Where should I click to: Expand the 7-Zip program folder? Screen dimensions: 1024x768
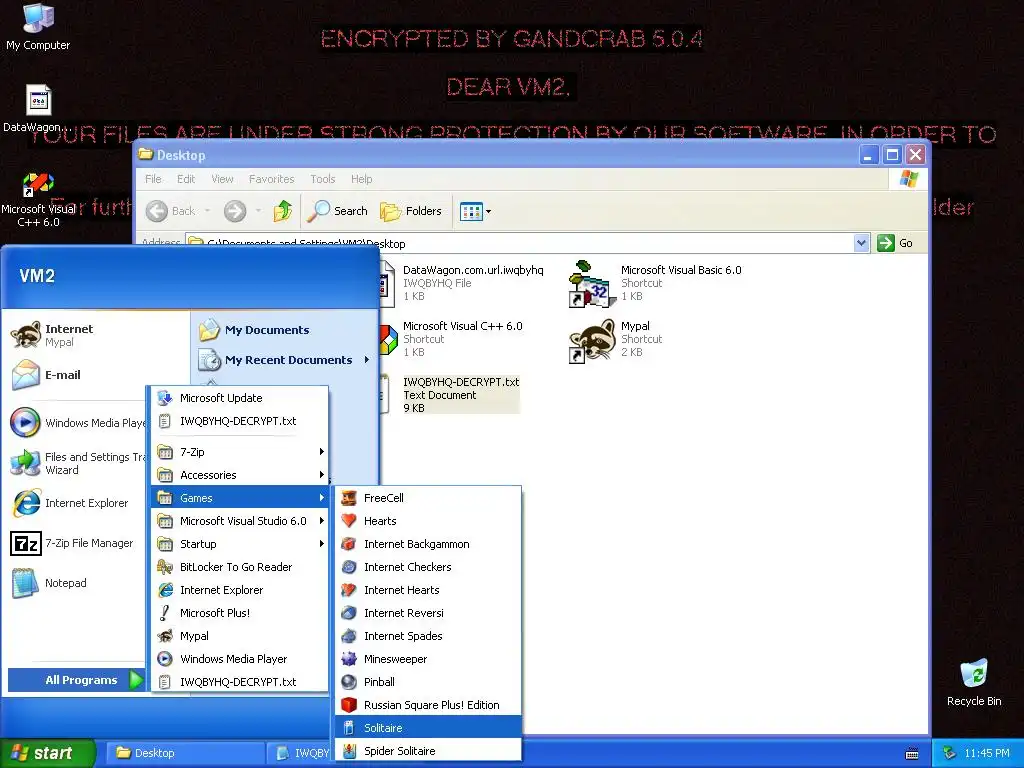coord(240,452)
